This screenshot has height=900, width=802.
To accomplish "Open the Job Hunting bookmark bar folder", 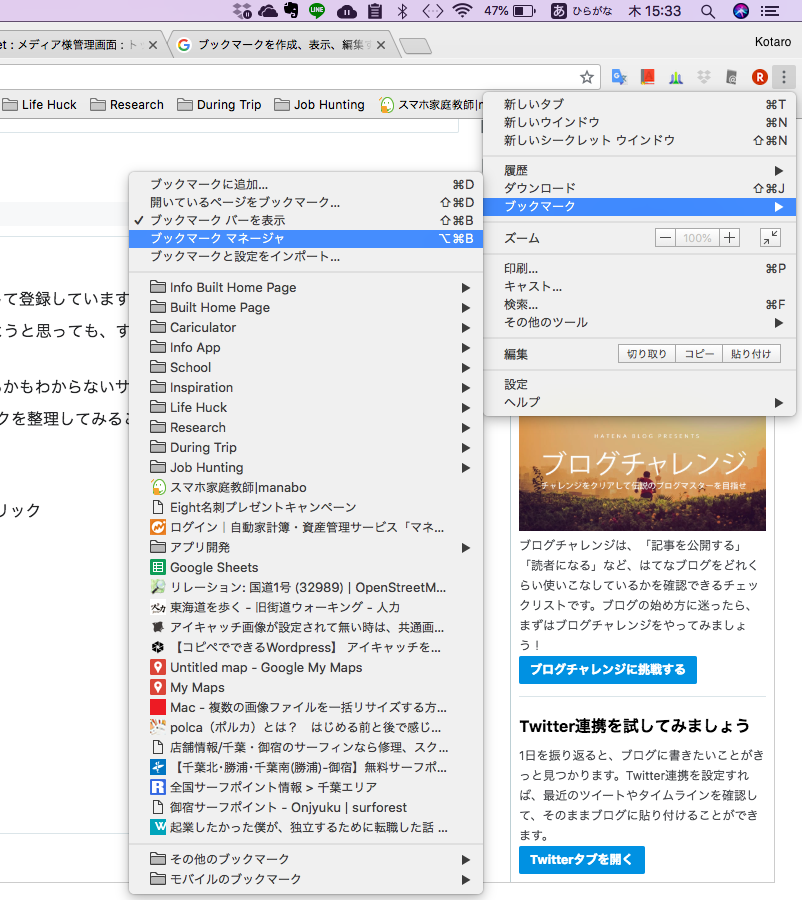I will tap(320, 104).
